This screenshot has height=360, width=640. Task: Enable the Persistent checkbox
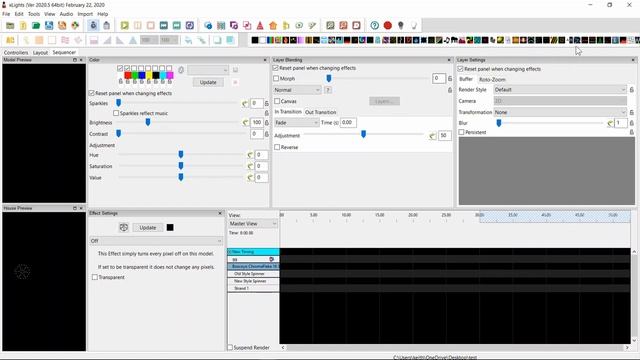click(462, 132)
